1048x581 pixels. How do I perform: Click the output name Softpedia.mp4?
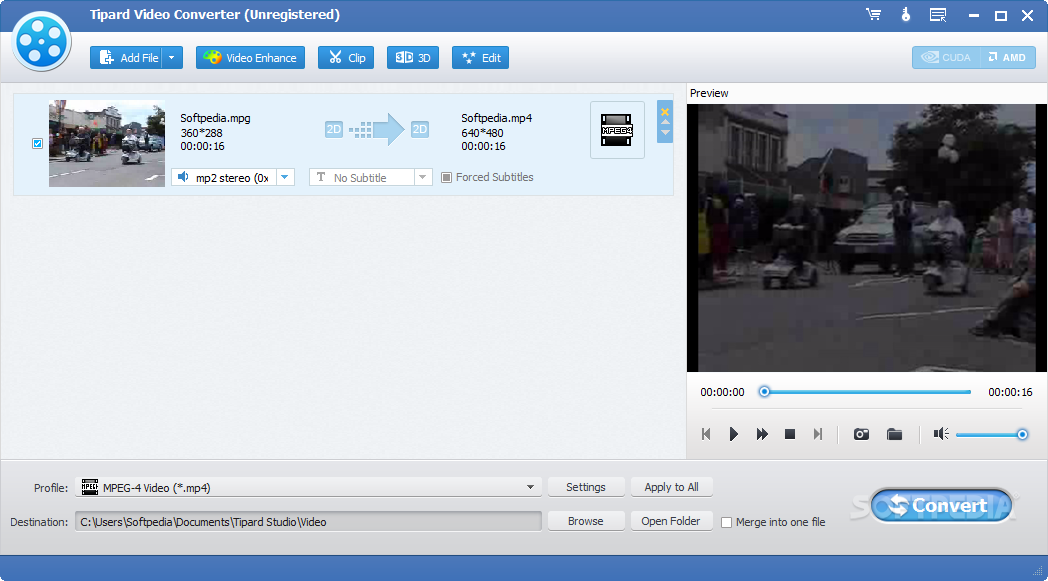(x=497, y=118)
